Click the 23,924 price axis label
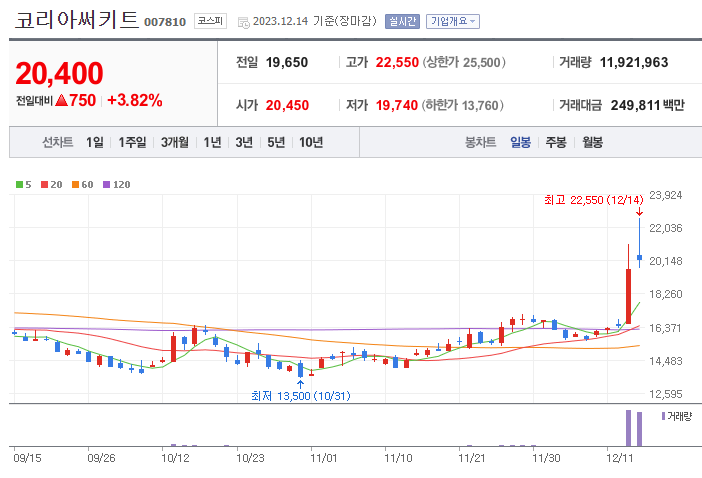Viewport: 702px width, 478px height. [x=666, y=195]
